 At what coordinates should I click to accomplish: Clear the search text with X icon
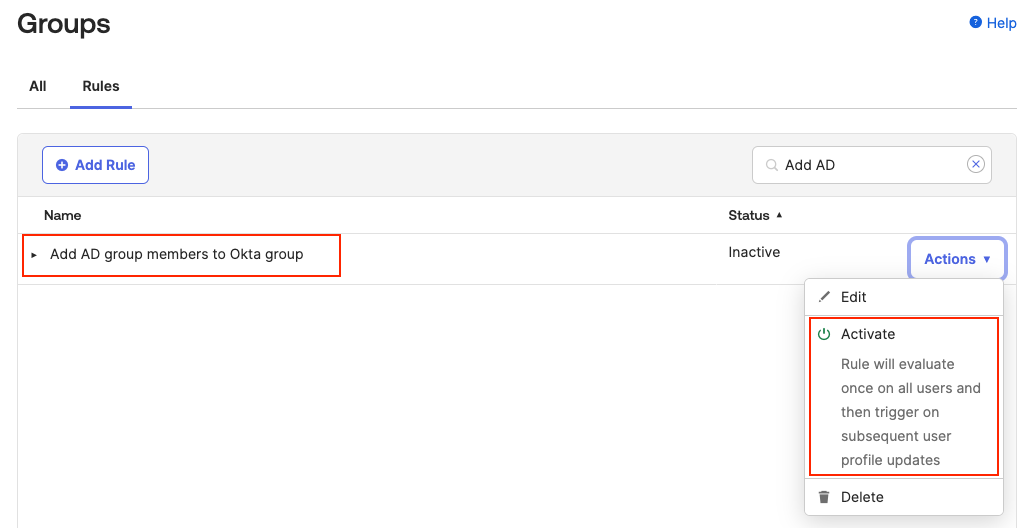point(975,165)
